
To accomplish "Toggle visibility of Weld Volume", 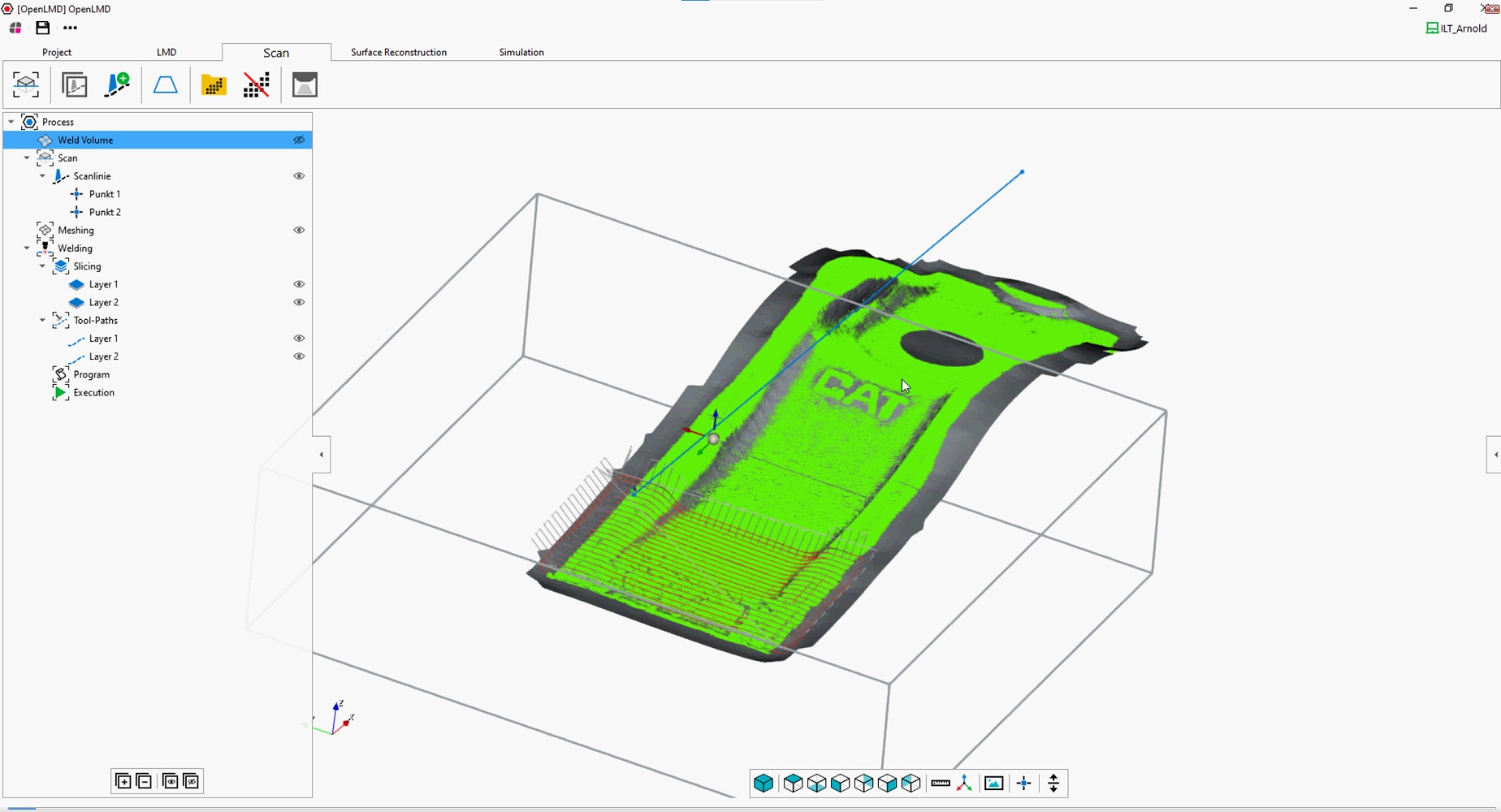I will coord(299,140).
